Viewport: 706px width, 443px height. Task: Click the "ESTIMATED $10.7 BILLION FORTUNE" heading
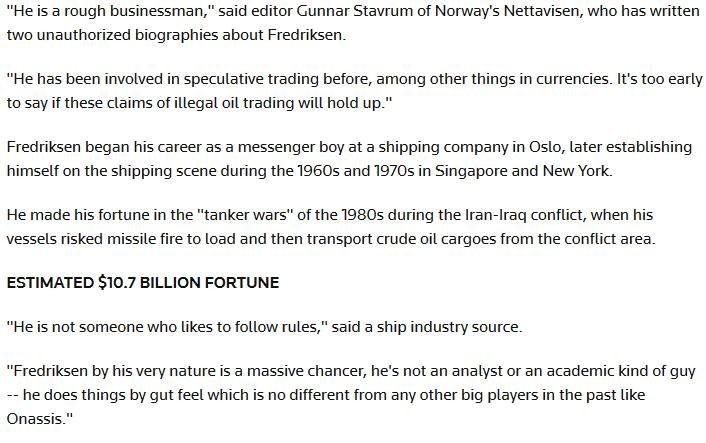(x=143, y=283)
